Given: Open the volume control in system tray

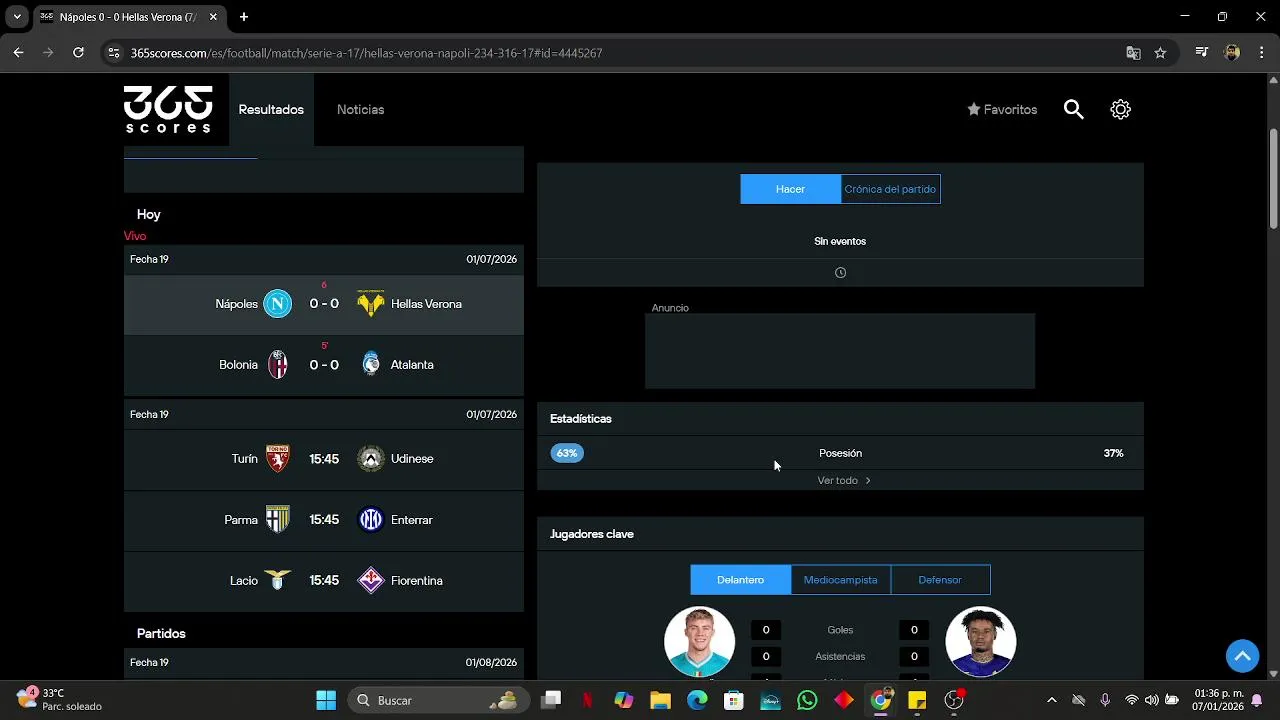Looking at the screenshot, I should click(x=1152, y=700).
